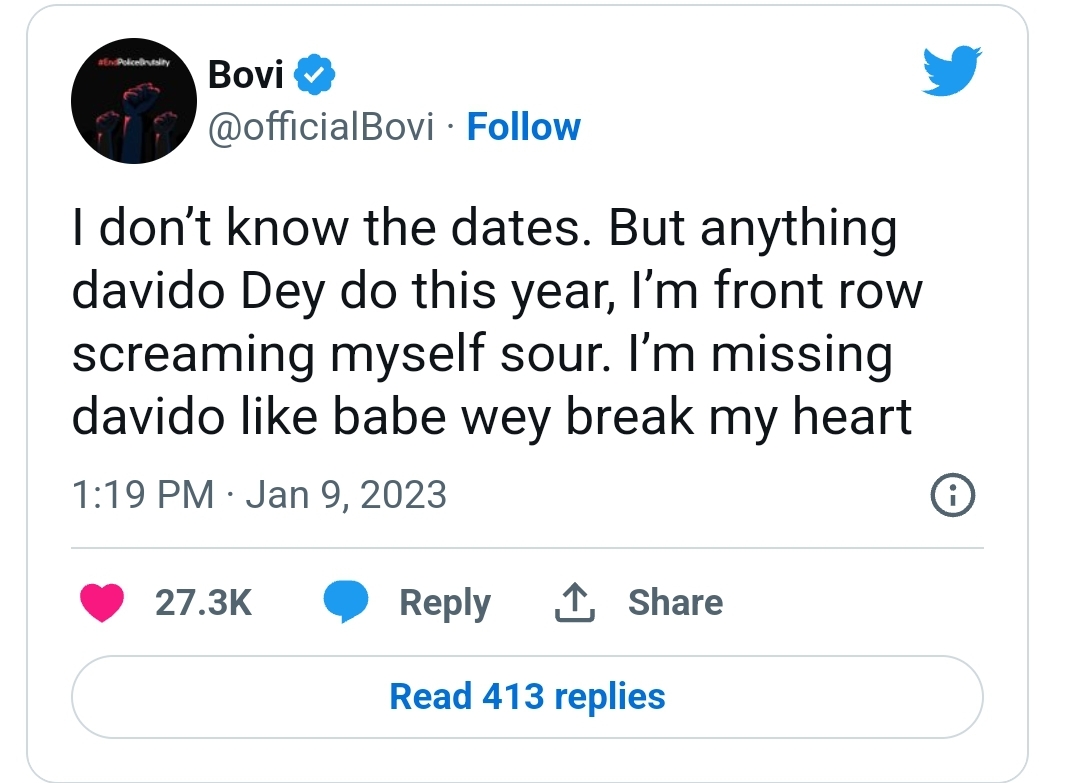Read 413 replies button
This screenshot has width=1080, height=783.
tap(527, 697)
